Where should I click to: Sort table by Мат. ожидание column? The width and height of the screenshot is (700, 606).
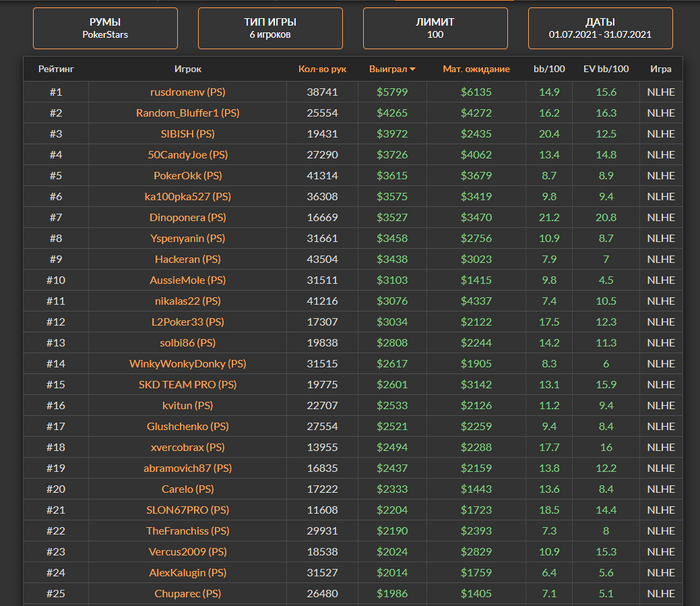click(476, 69)
